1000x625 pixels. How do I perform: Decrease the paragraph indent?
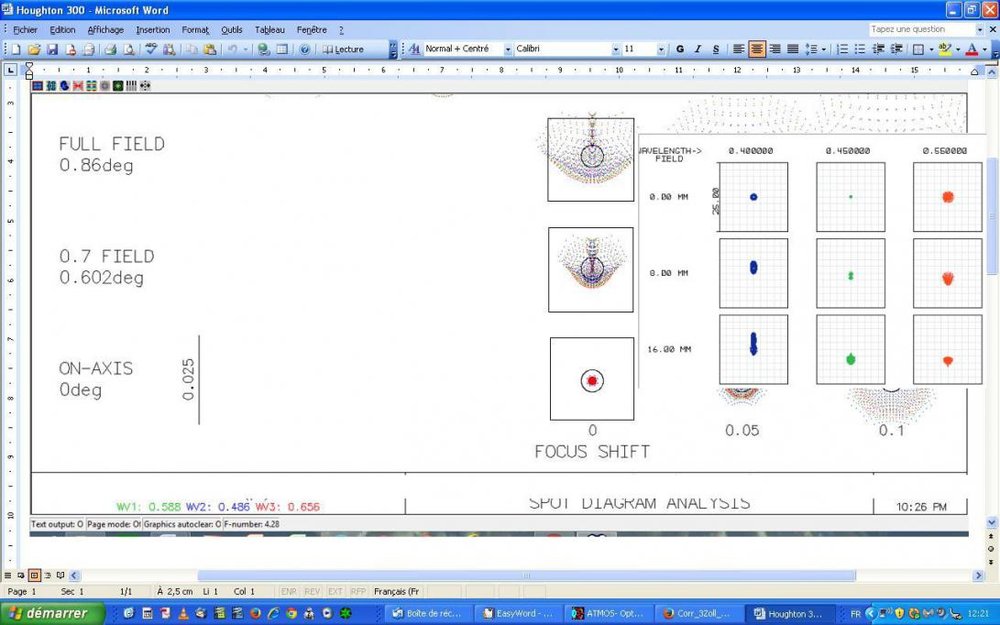pyautogui.click(x=878, y=49)
